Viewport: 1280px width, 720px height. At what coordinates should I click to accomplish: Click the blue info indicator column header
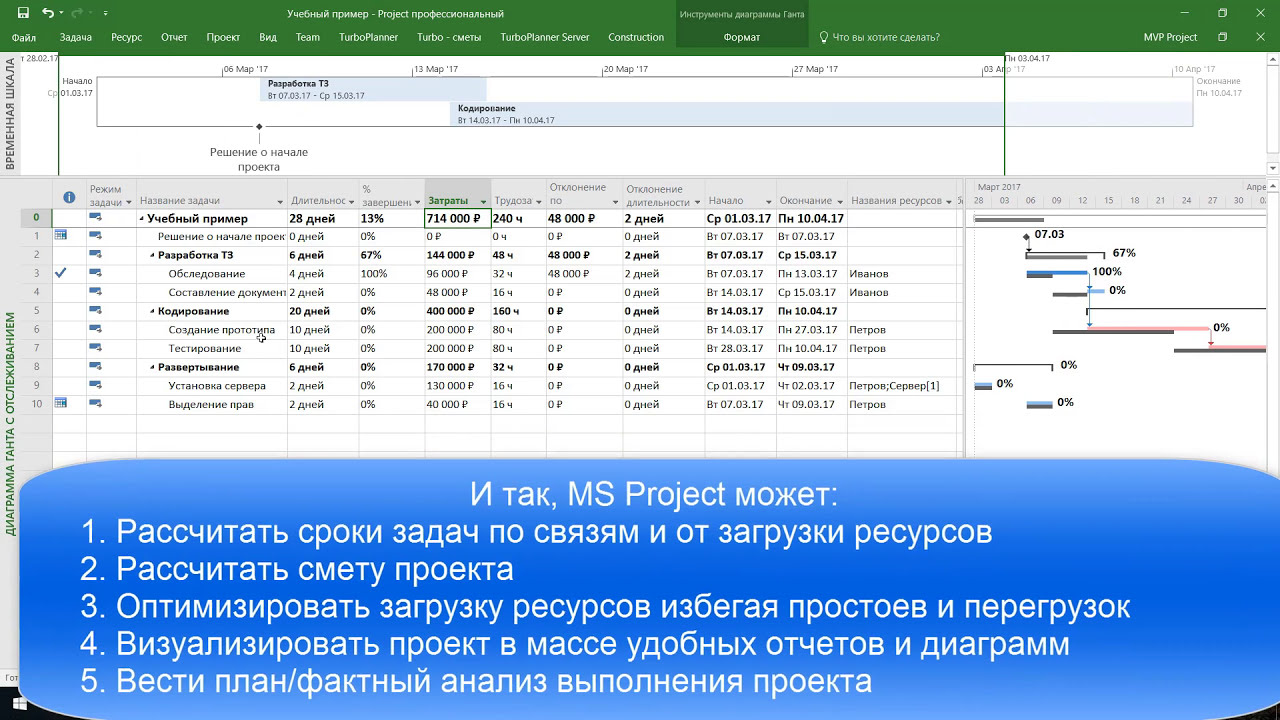coord(69,197)
